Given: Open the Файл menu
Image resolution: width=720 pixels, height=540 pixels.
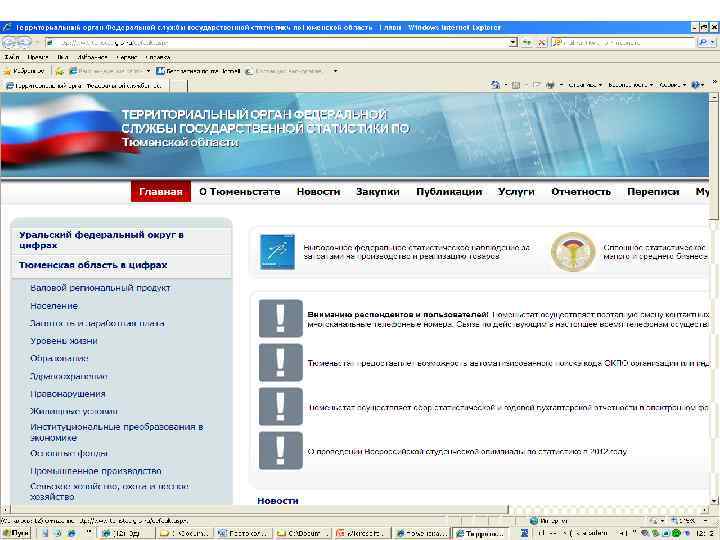Looking at the screenshot, I should point(12,57).
